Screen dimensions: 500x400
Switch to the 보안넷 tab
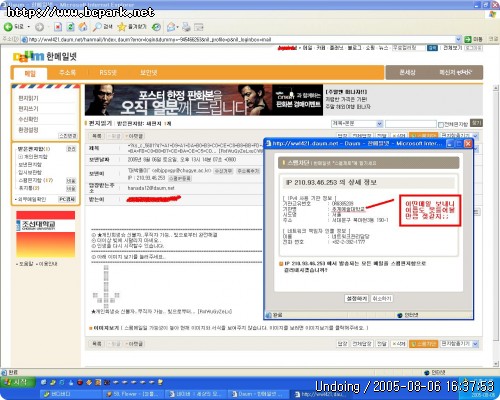pos(149,73)
